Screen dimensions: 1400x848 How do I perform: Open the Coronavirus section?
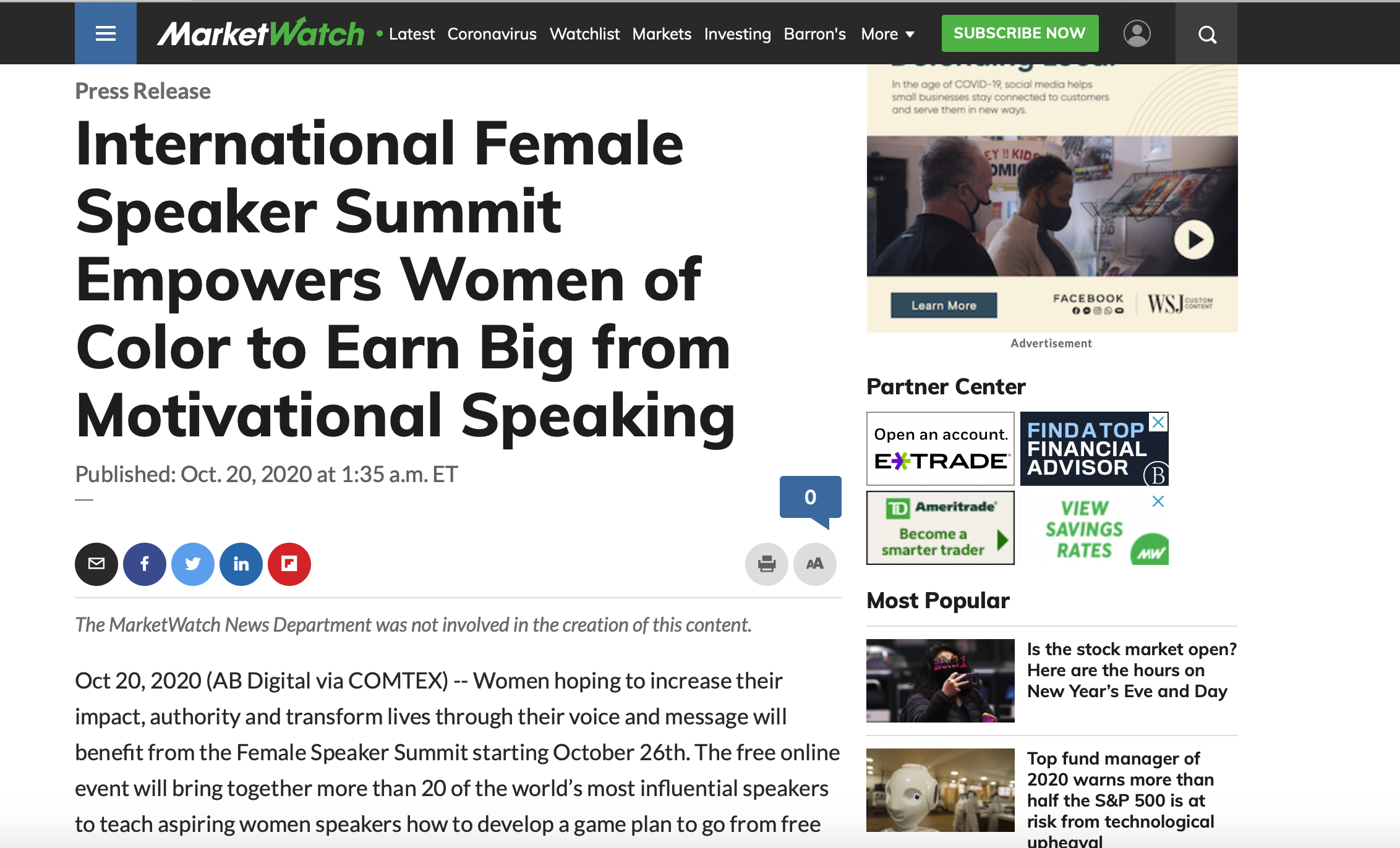tap(492, 34)
